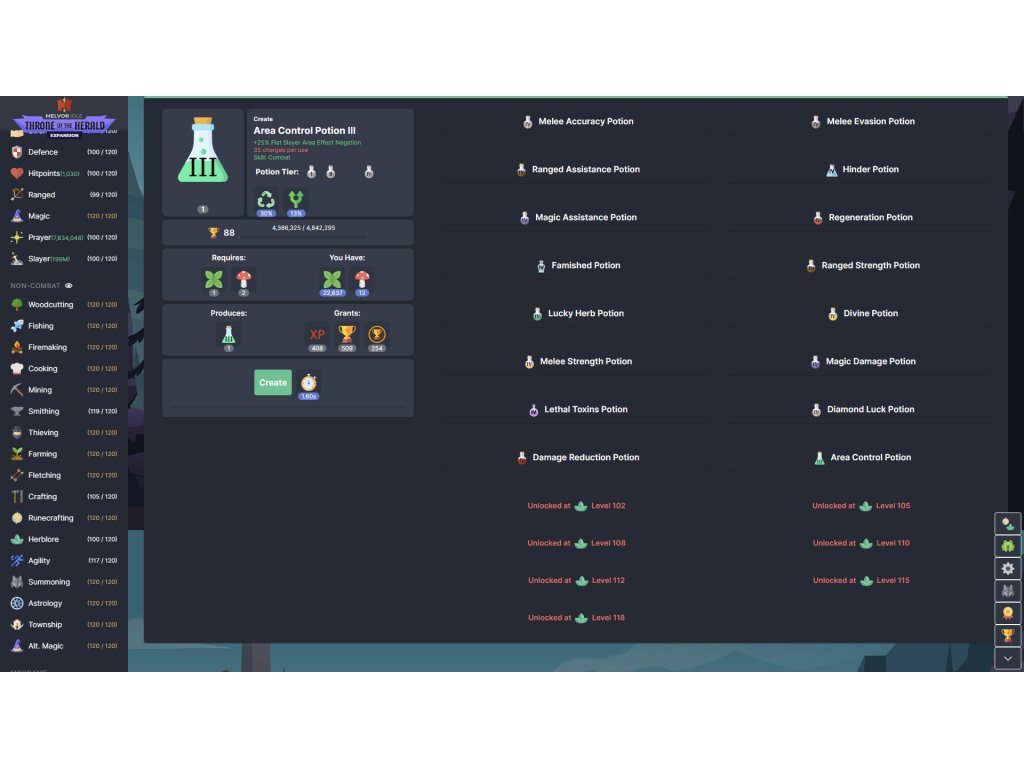Click the mastery XP progress bar
Viewport: 1024px width, 768px height.
click(x=304, y=236)
